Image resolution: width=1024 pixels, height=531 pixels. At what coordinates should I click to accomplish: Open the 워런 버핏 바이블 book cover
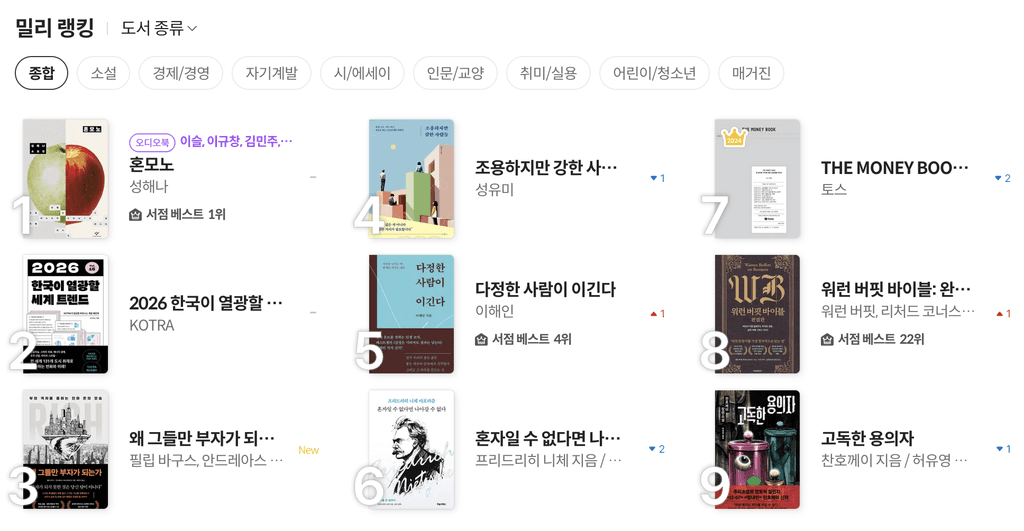point(757,314)
